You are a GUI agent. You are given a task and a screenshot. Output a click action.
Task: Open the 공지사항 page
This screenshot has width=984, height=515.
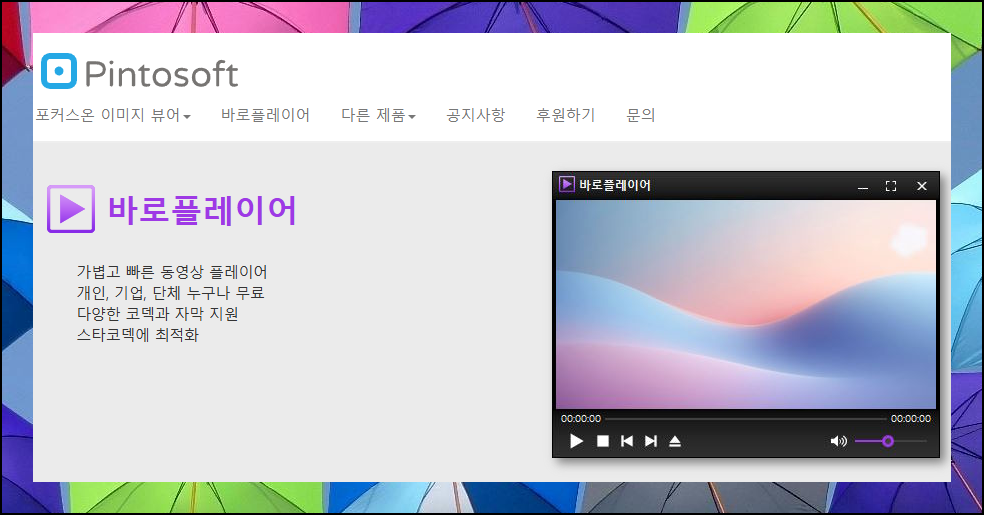tap(476, 115)
